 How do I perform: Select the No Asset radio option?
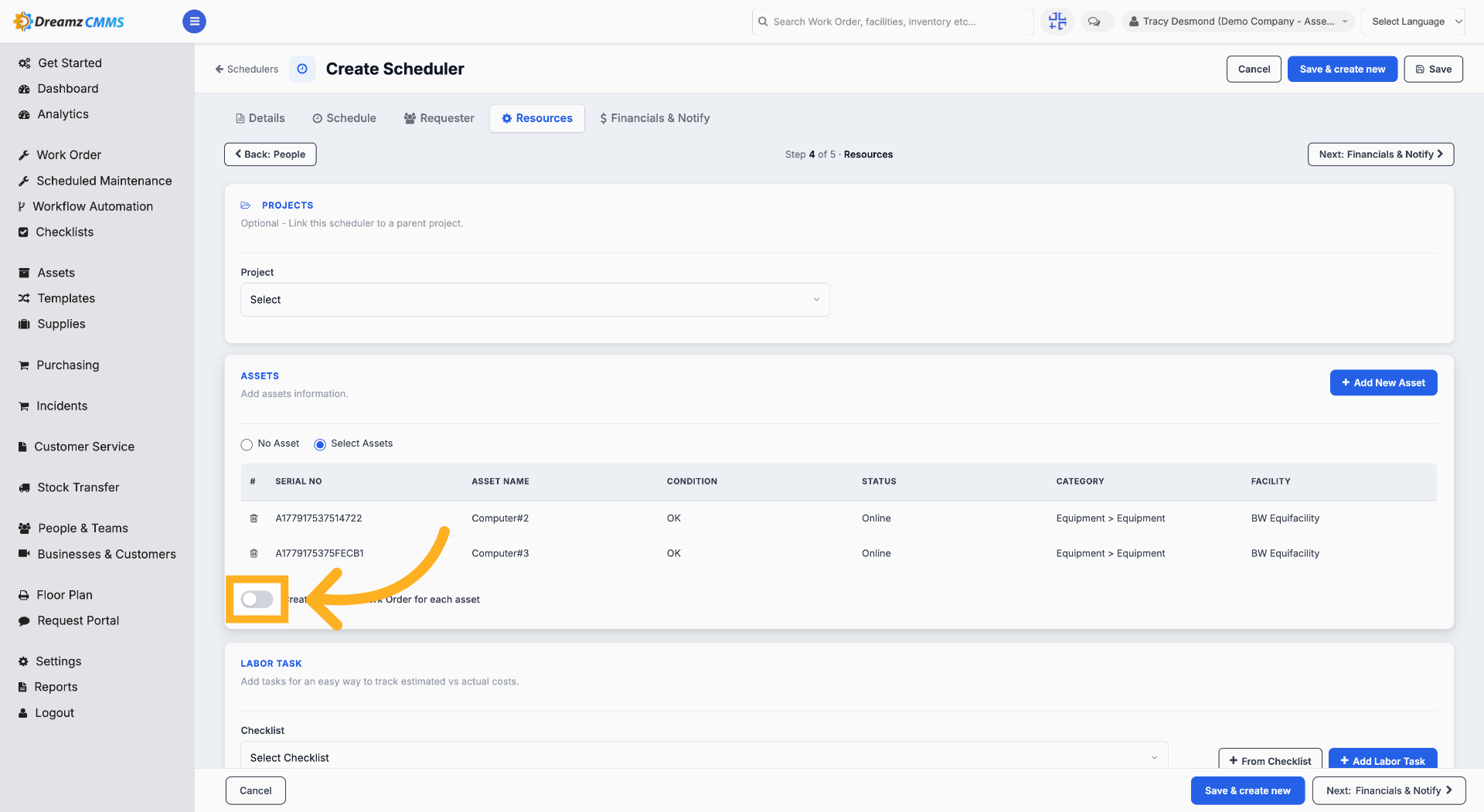(247, 444)
